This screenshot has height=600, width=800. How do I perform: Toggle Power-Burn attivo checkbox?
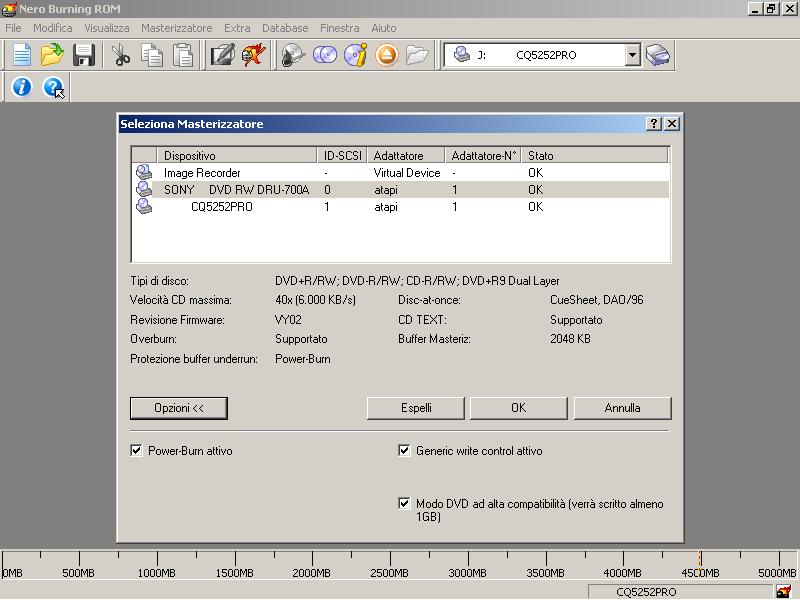pyautogui.click(x=136, y=450)
